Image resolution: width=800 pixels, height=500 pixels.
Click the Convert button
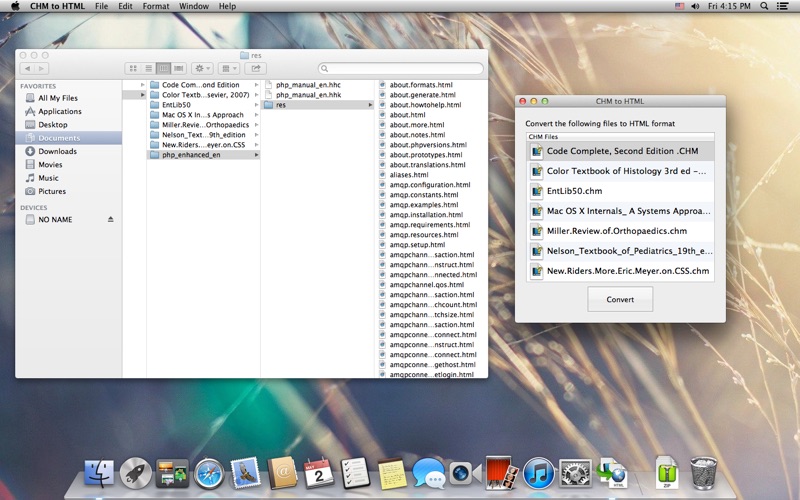pyautogui.click(x=620, y=299)
